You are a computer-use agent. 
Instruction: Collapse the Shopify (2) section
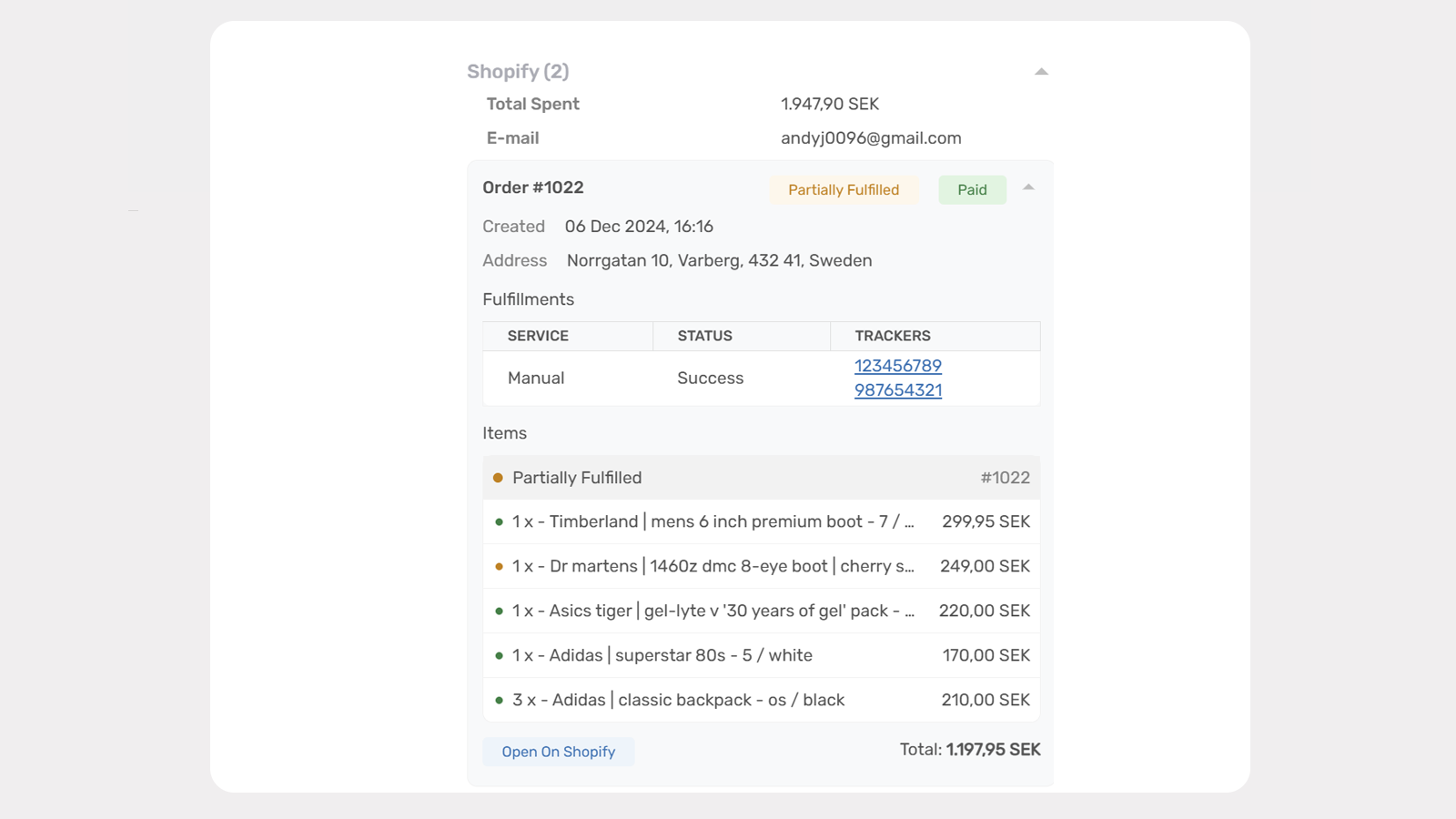coord(1040,70)
